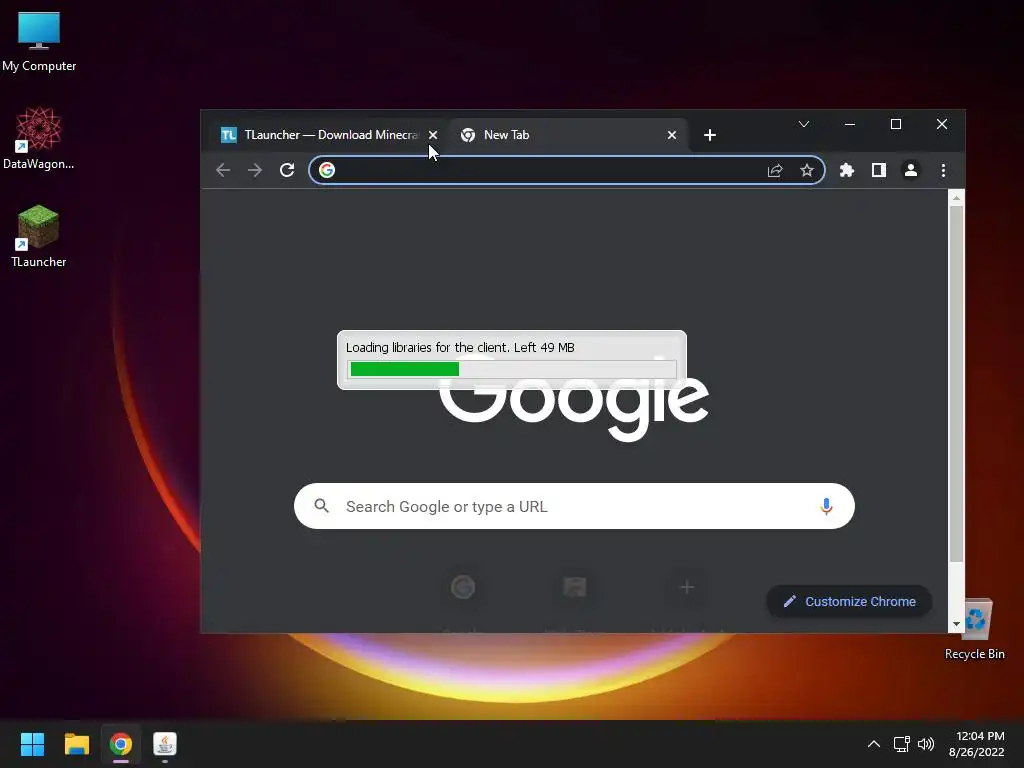1024x768 pixels.
Task: Close the TLauncher browser tab
Action: pyautogui.click(x=433, y=135)
